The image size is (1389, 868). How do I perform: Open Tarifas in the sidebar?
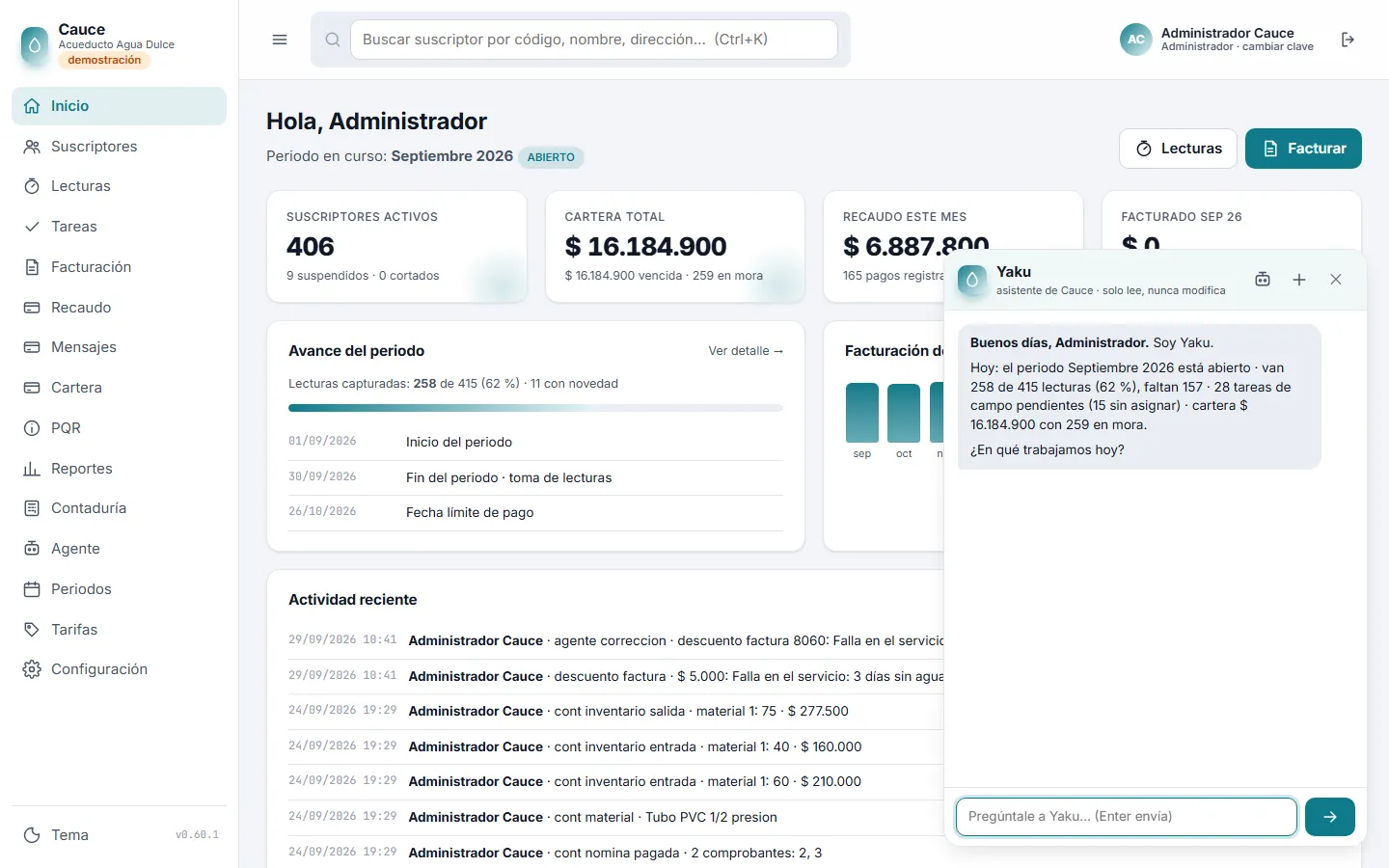[119, 630]
